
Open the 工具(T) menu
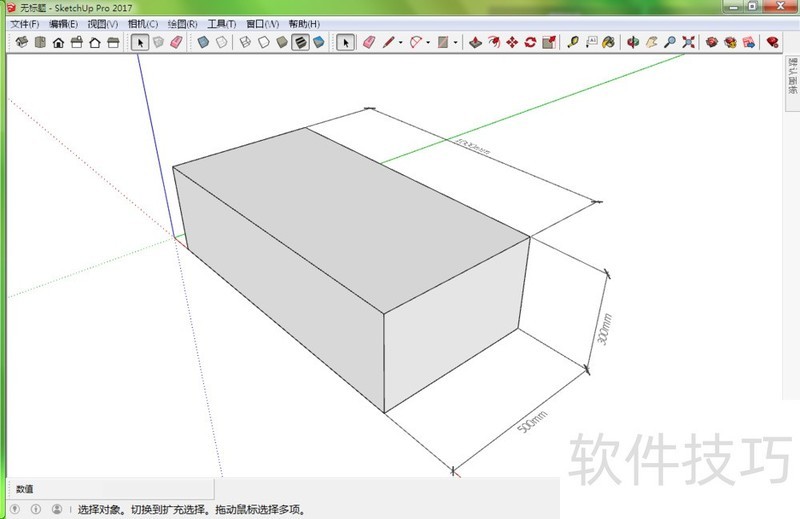coord(221,24)
